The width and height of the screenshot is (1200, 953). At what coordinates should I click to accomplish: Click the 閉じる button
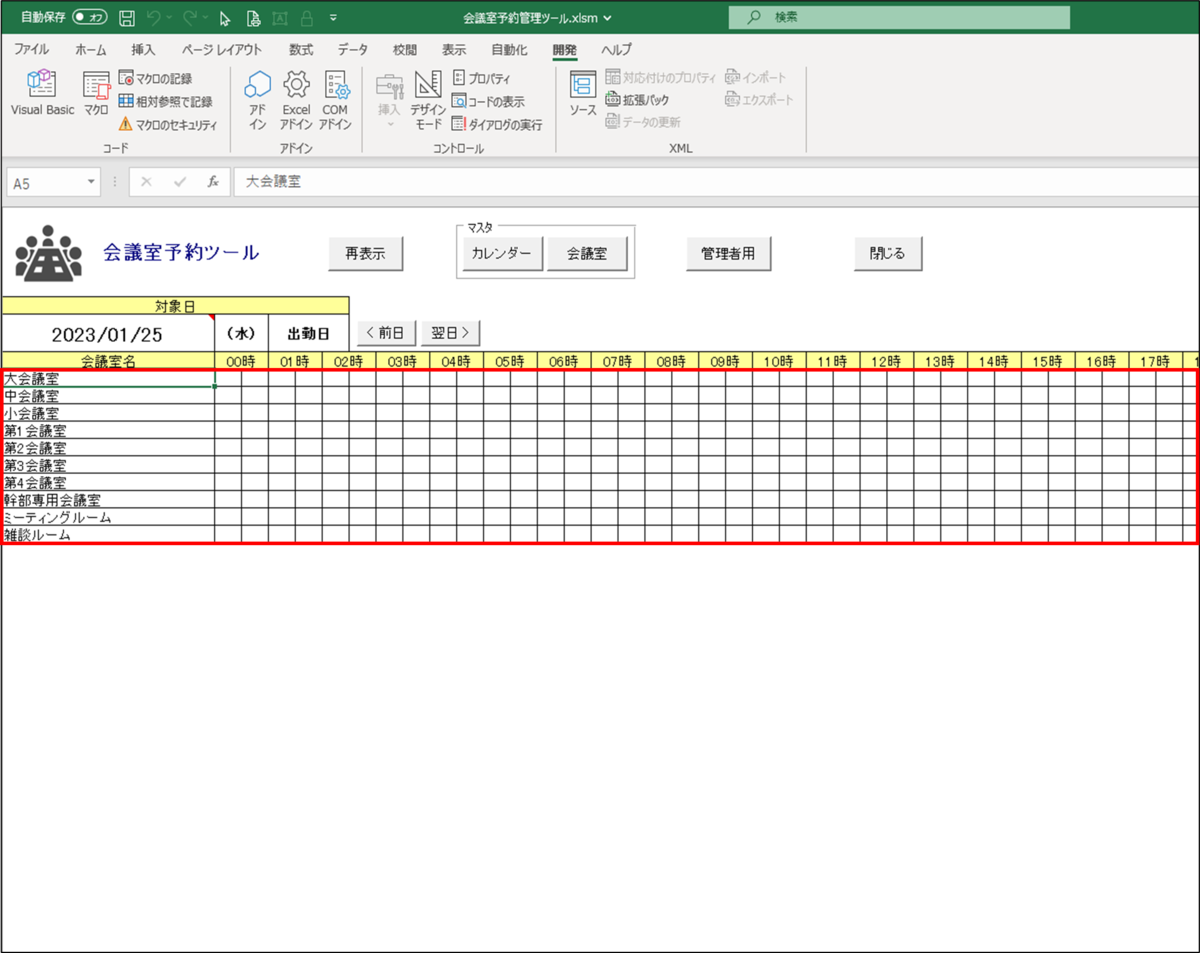[887, 254]
